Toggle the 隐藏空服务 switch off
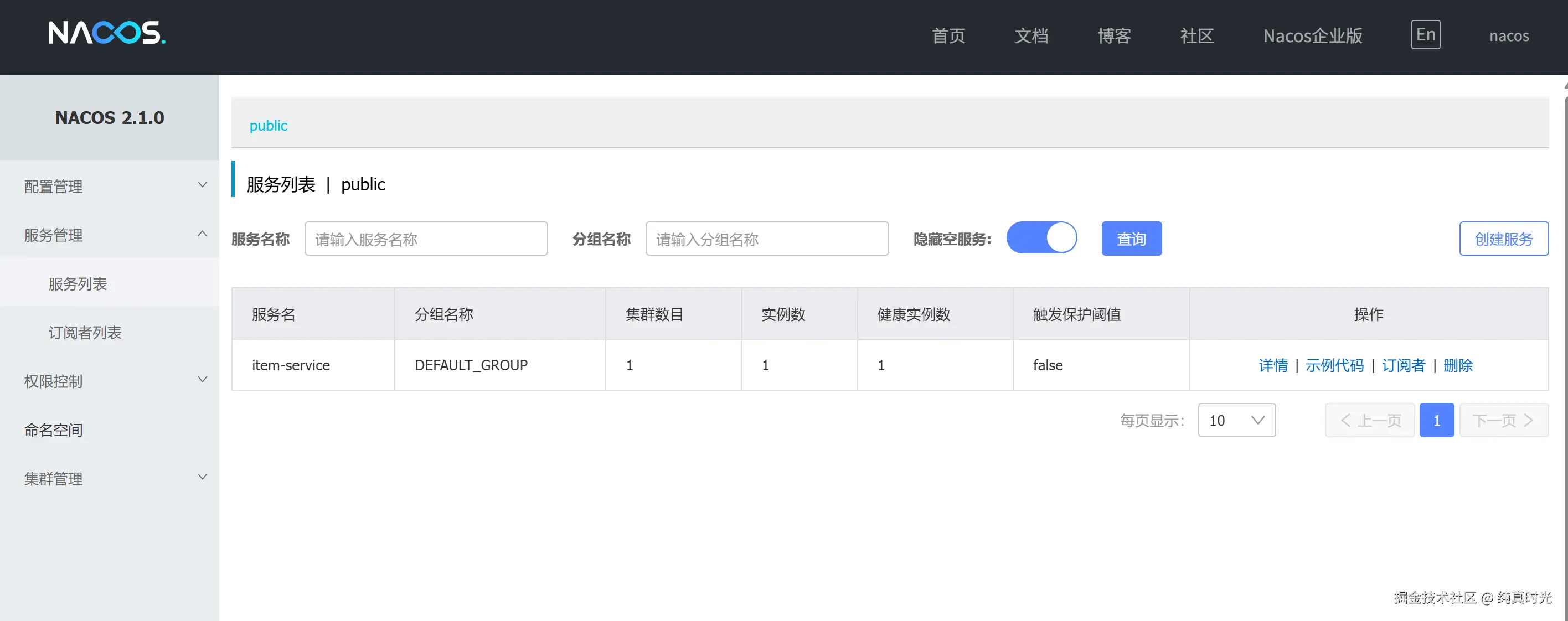 1041,238
